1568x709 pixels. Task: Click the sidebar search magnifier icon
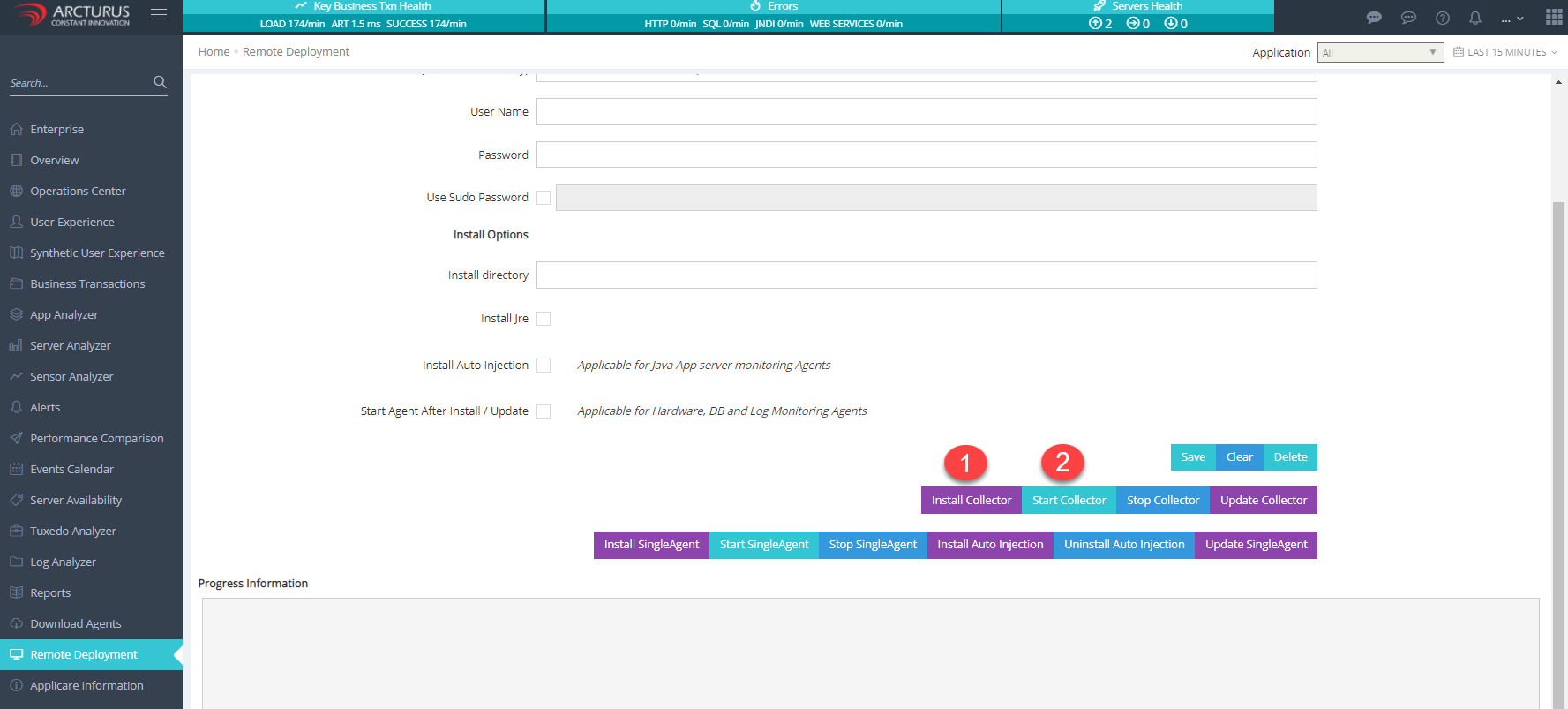(160, 82)
